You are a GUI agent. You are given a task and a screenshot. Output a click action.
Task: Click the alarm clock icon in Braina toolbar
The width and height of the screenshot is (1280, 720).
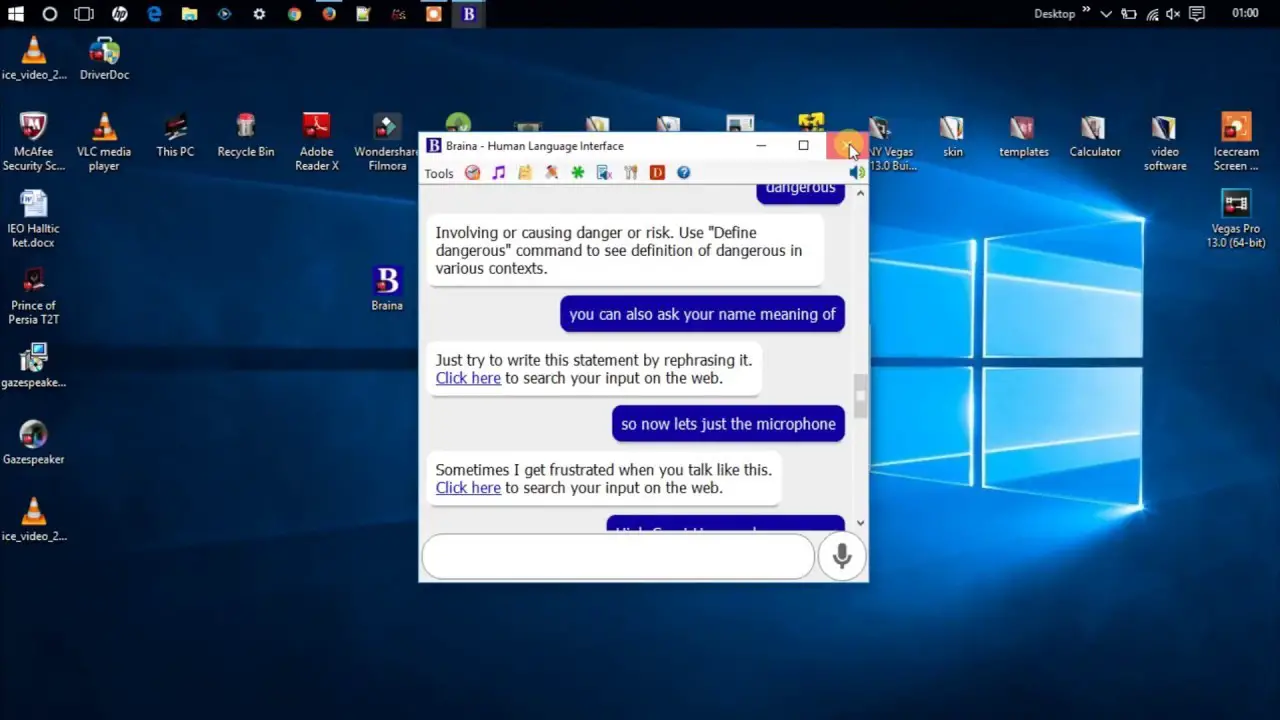point(472,173)
